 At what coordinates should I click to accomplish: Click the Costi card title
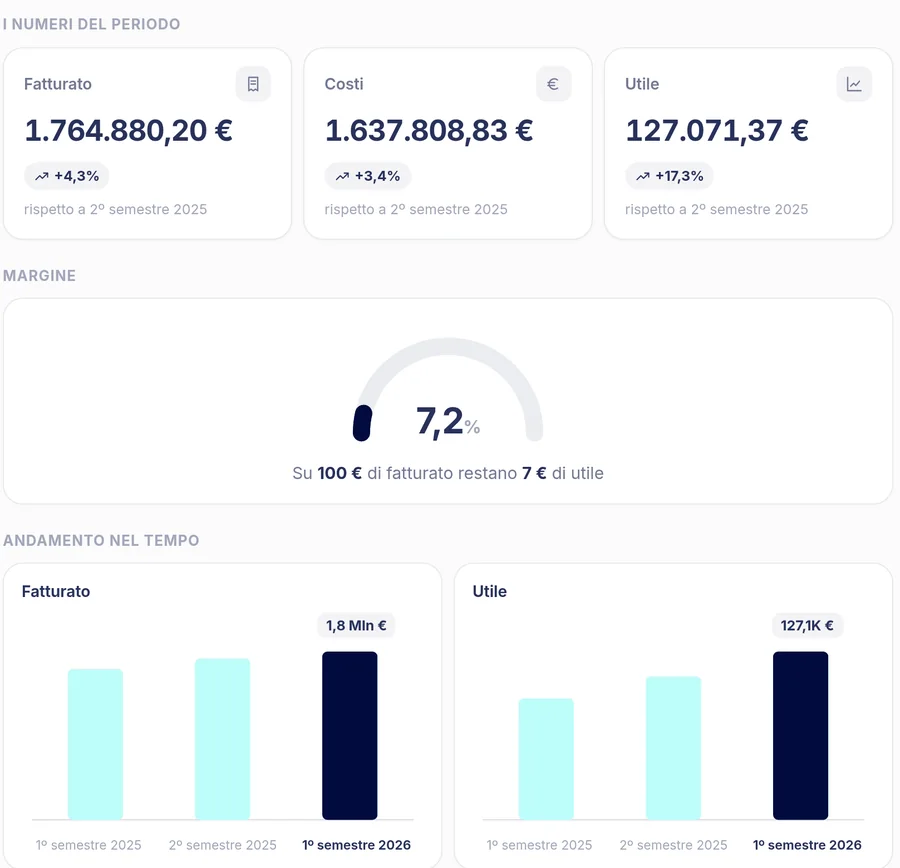(344, 84)
